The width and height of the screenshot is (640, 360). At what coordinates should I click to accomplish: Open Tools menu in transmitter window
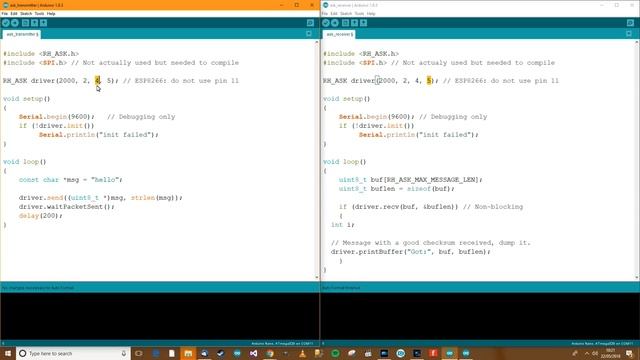pos(39,13)
